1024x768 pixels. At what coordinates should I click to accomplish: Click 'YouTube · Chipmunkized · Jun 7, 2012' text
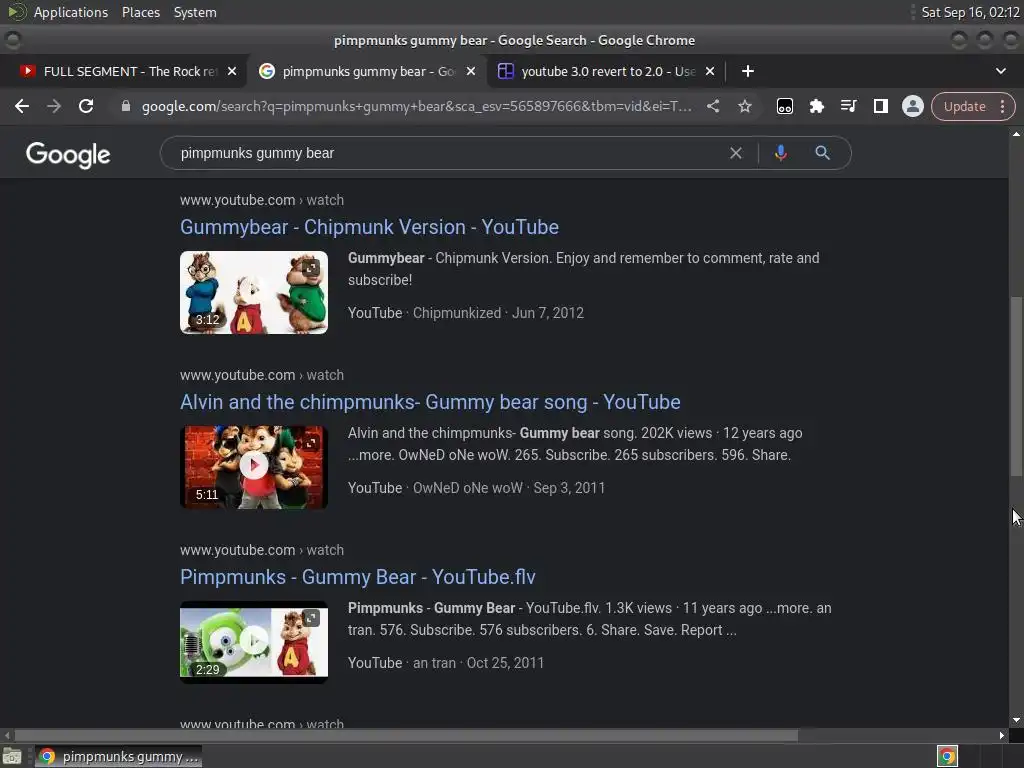click(x=466, y=313)
